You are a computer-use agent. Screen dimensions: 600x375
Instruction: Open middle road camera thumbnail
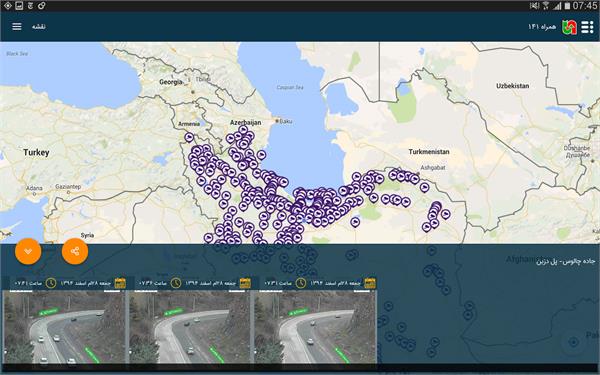pos(189,327)
